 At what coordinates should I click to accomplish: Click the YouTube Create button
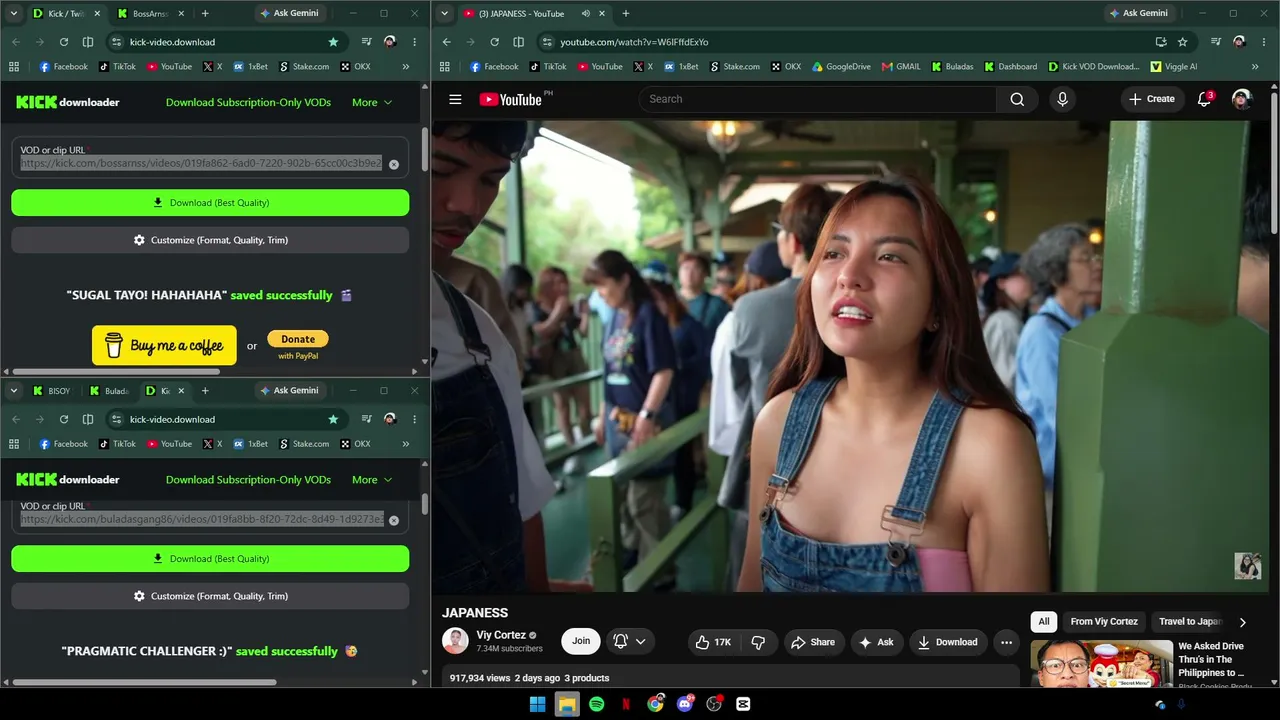(x=1152, y=99)
